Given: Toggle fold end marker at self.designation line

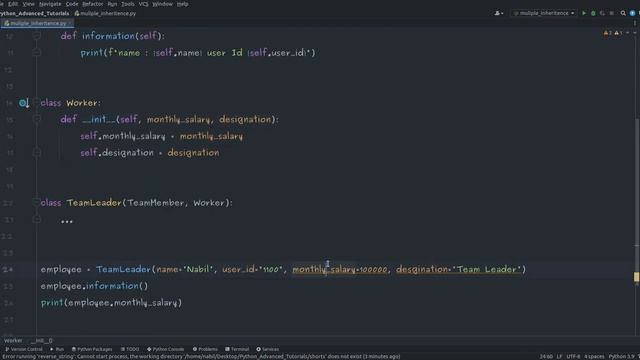Looking at the screenshot, I should click(37, 153).
